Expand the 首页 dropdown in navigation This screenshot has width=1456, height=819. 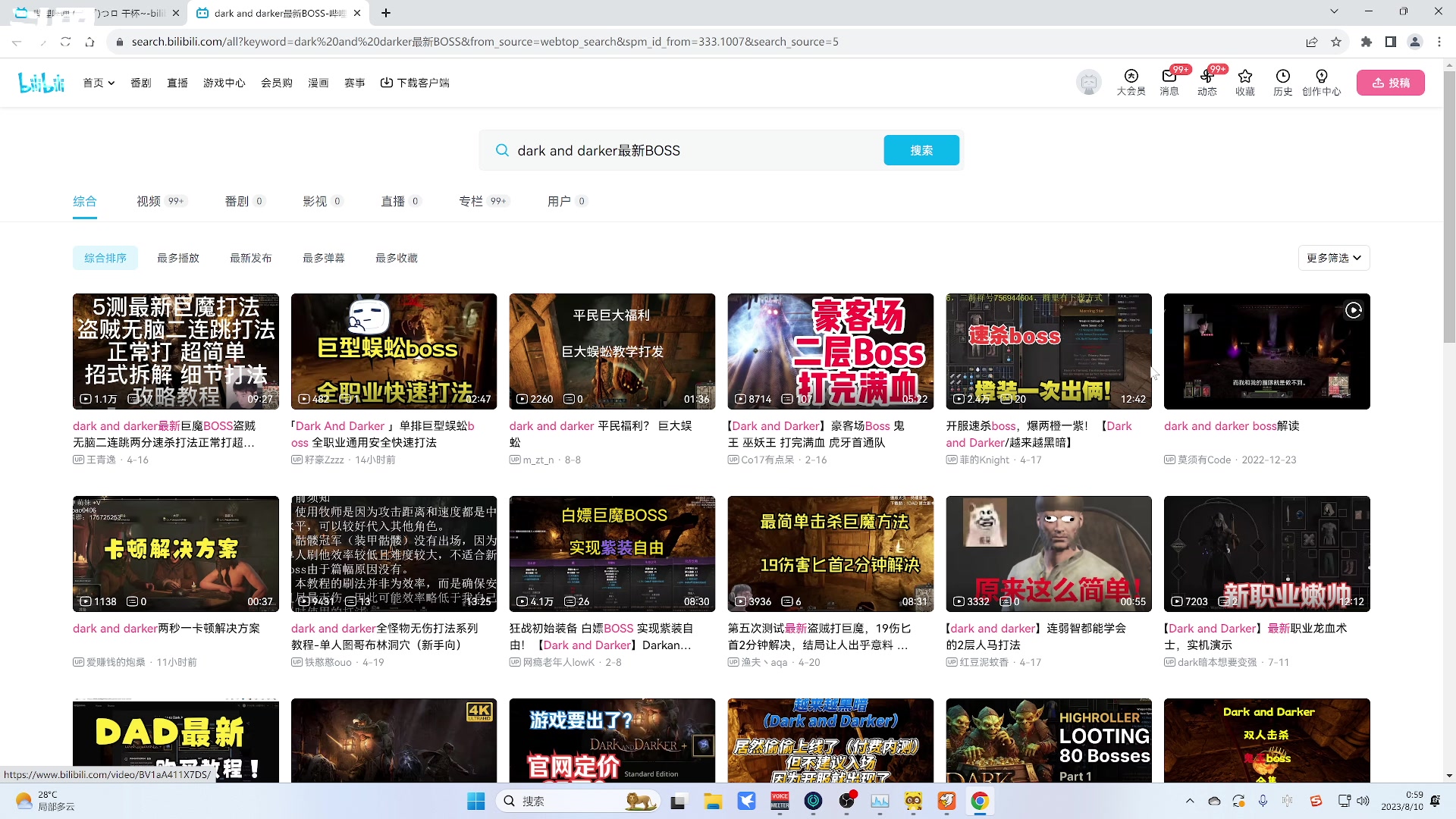click(x=99, y=83)
